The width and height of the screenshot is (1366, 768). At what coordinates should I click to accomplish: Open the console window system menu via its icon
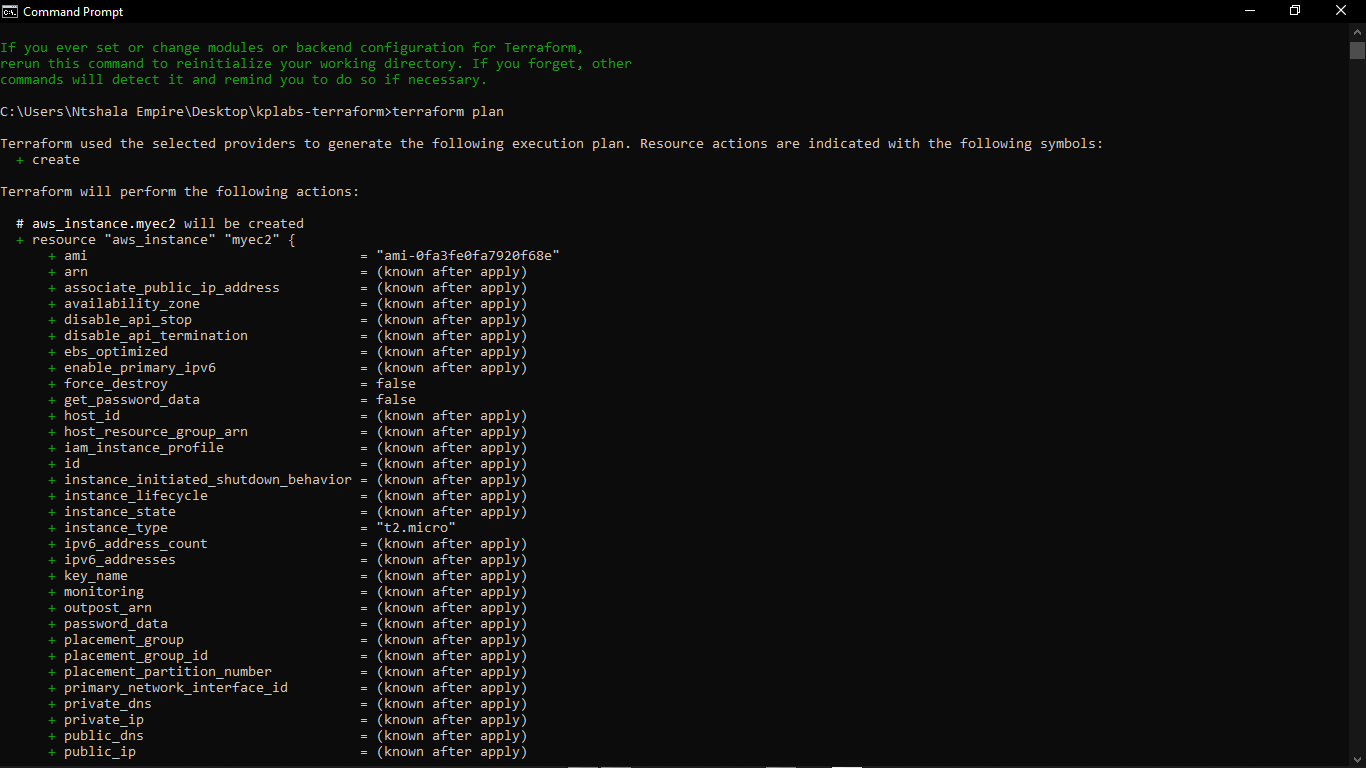pos(10,11)
